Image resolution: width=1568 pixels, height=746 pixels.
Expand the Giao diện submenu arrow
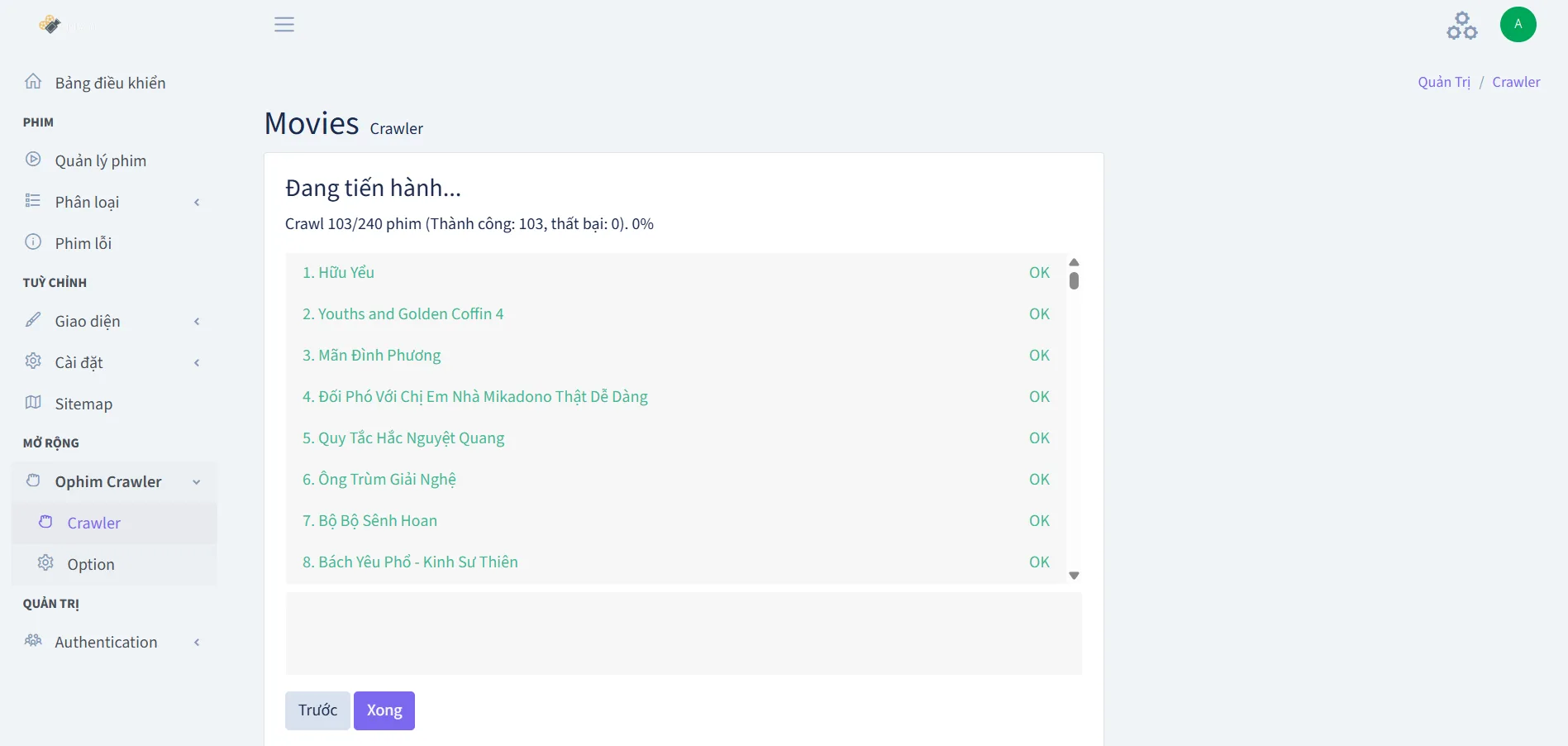pyautogui.click(x=197, y=322)
